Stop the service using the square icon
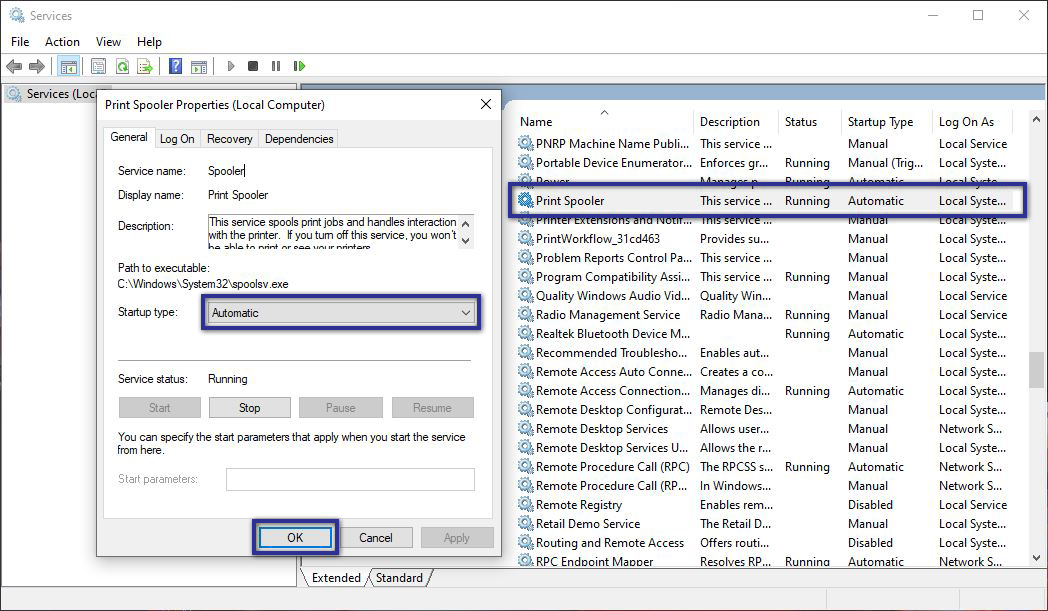The width and height of the screenshot is (1048, 611). point(253,66)
